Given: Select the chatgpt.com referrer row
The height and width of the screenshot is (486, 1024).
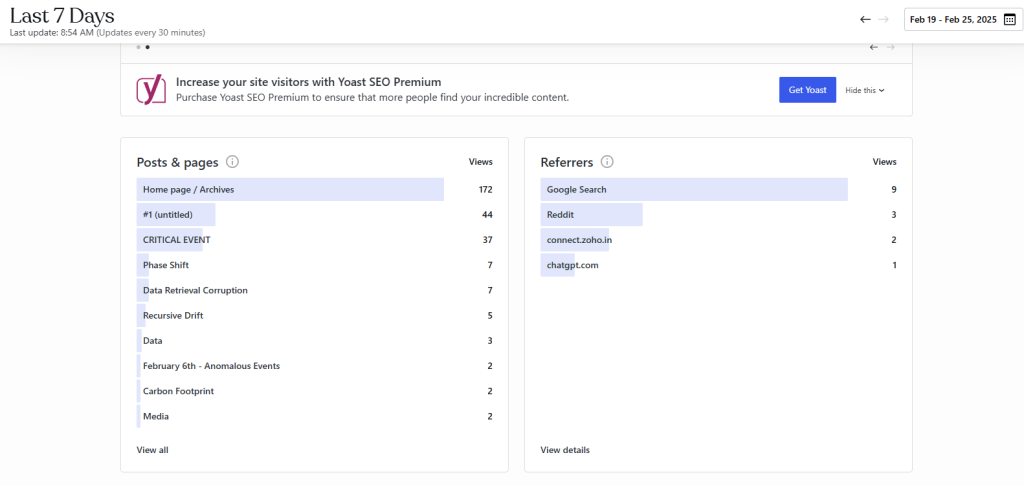Looking at the screenshot, I should [x=573, y=265].
